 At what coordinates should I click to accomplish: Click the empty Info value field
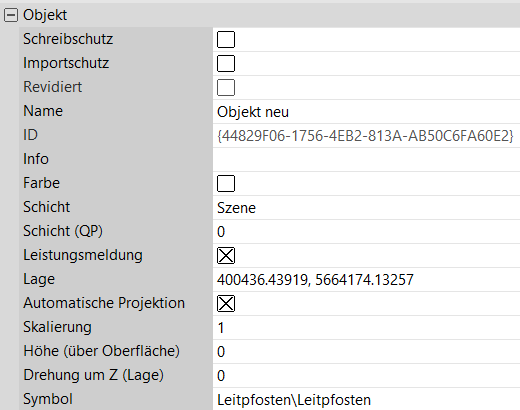(366, 160)
